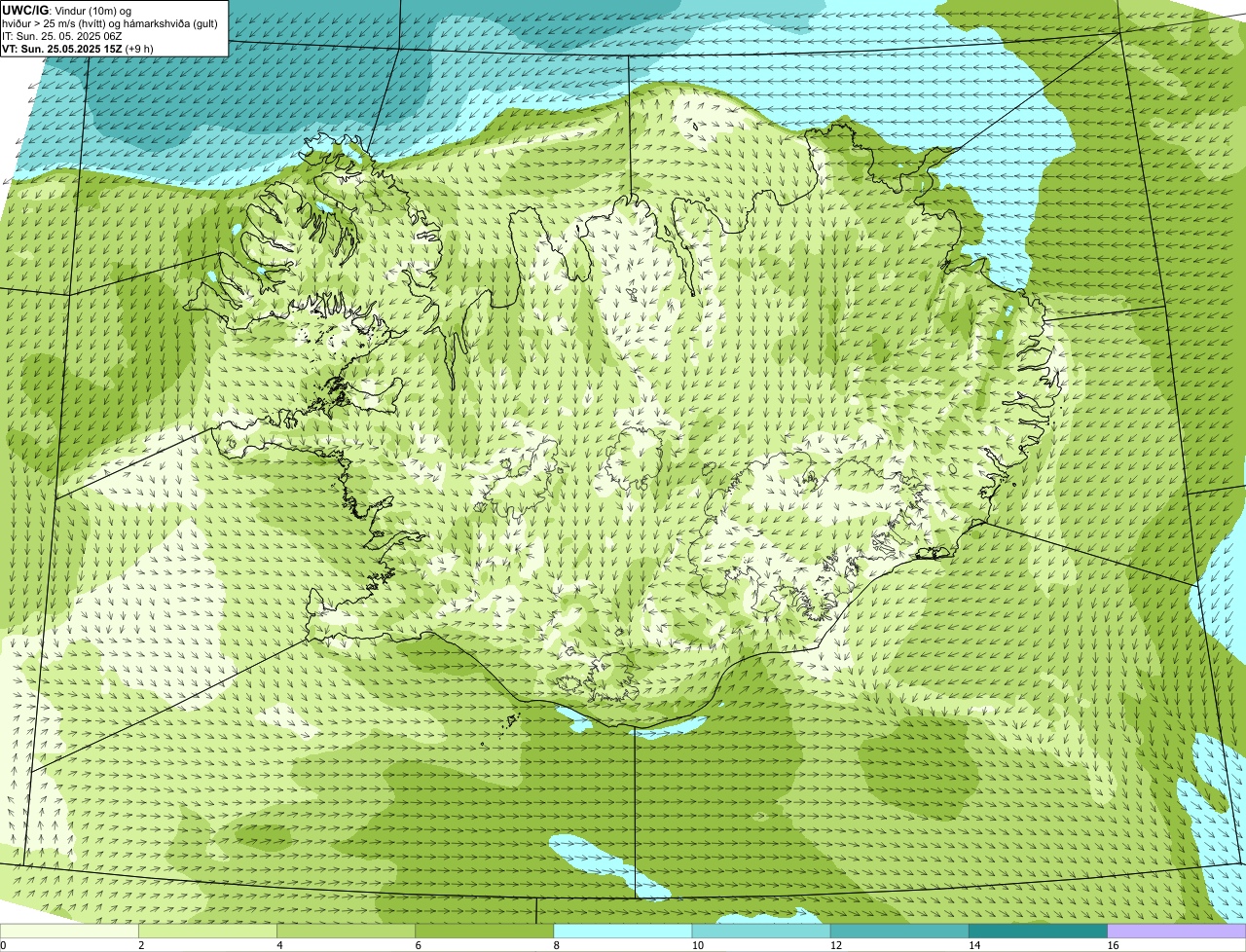This screenshot has height=952, width=1246.
Task: Click the 'IT: Sun. 25. 05. 2025 06Z' line
Action: tap(61, 36)
